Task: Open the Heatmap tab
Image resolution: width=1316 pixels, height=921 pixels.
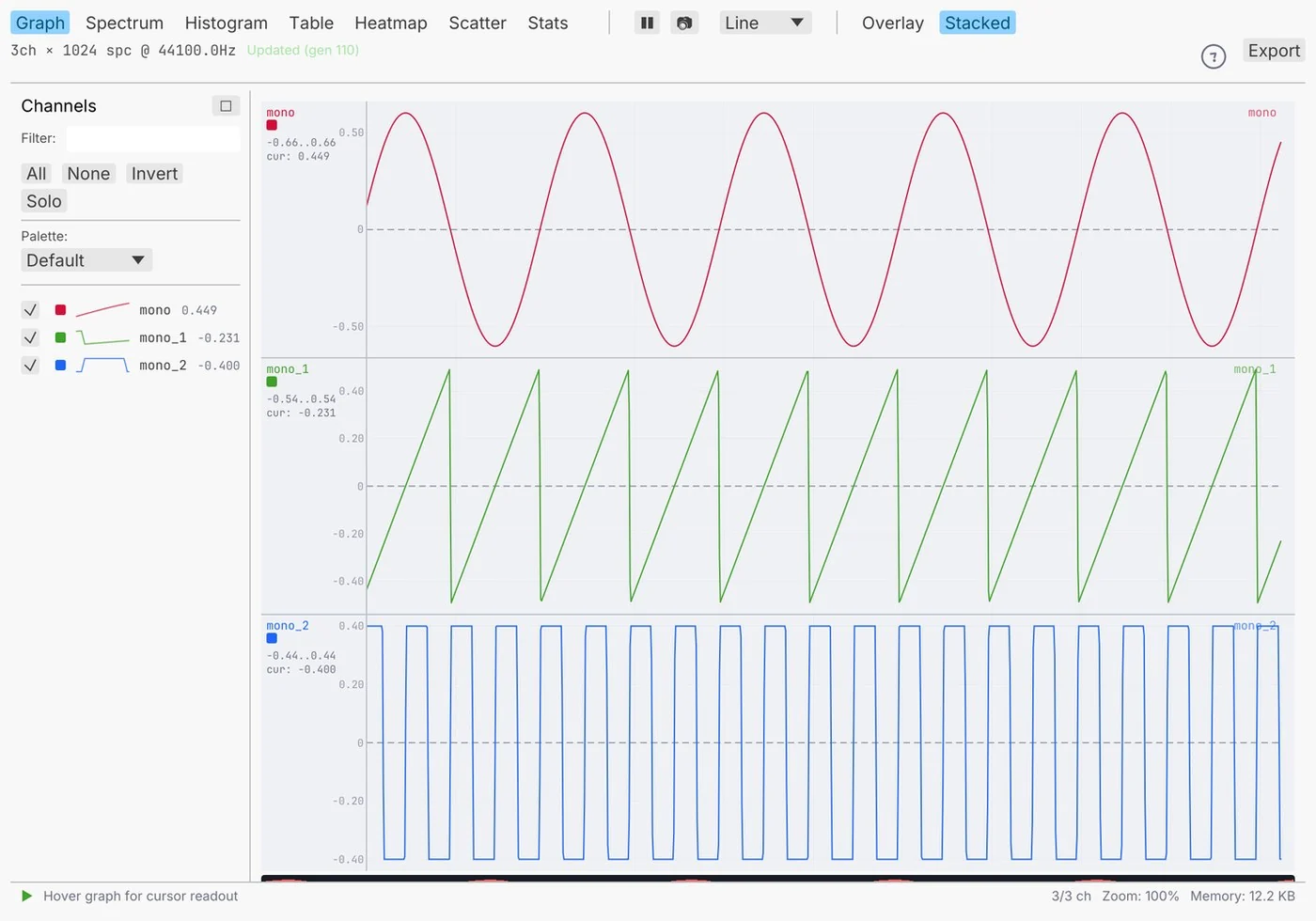Action: (391, 23)
